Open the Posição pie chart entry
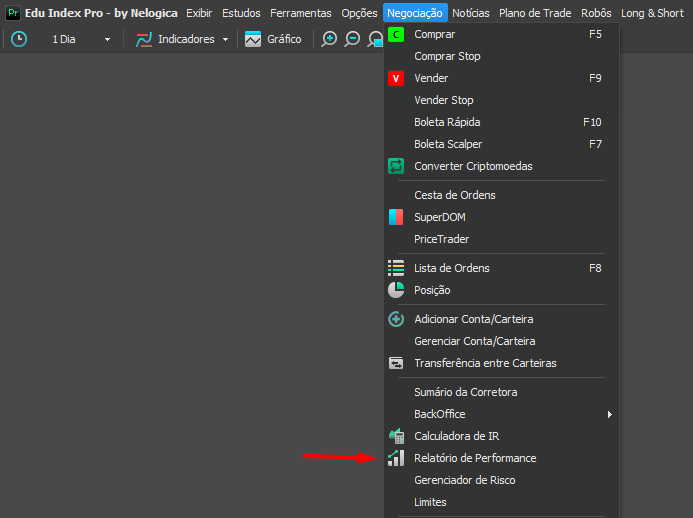693x518 pixels. click(432, 290)
